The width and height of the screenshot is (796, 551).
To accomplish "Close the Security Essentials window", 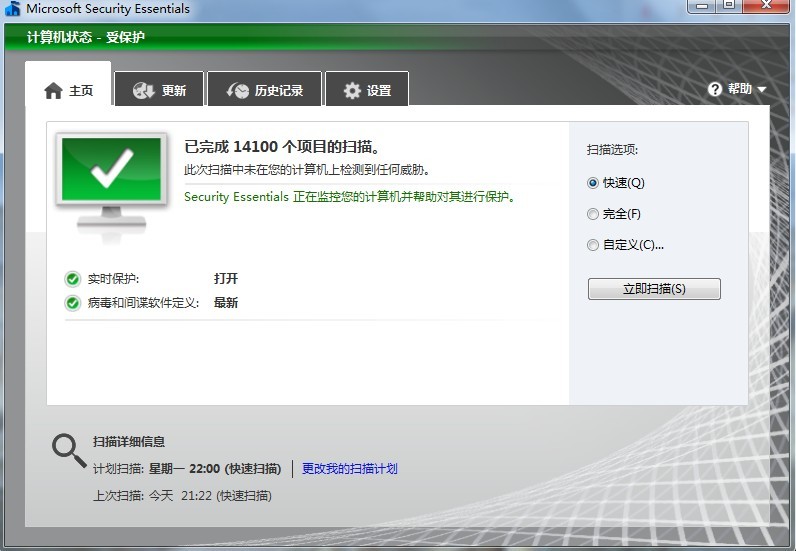I will (x=767, y=6).
